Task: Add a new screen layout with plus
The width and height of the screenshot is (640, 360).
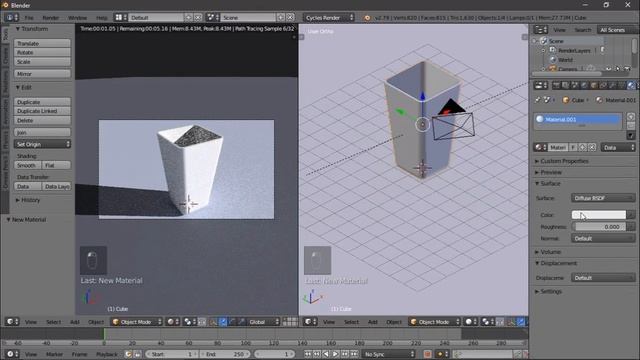Action: point(189,18)
